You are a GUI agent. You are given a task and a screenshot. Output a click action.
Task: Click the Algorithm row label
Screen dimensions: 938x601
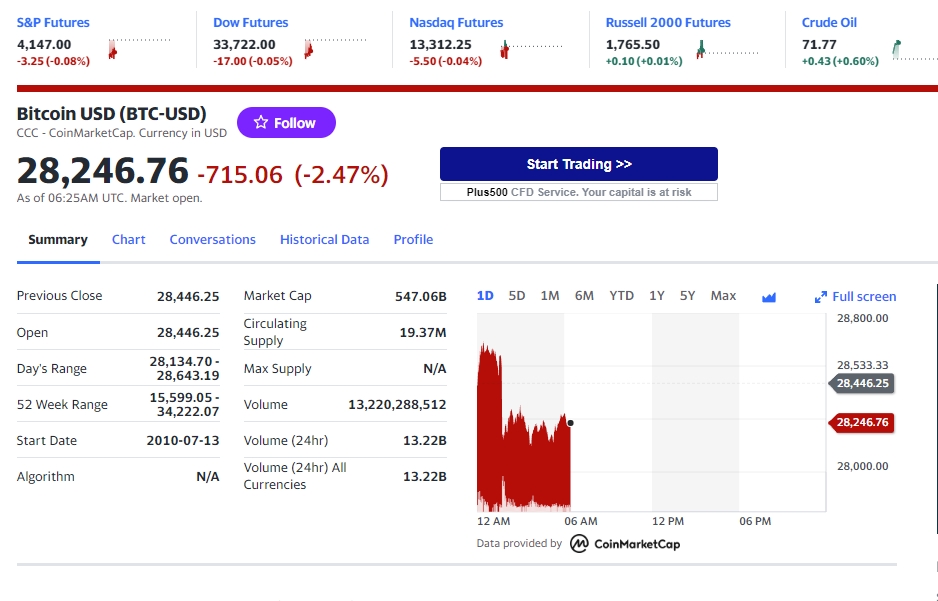point(45,477)
